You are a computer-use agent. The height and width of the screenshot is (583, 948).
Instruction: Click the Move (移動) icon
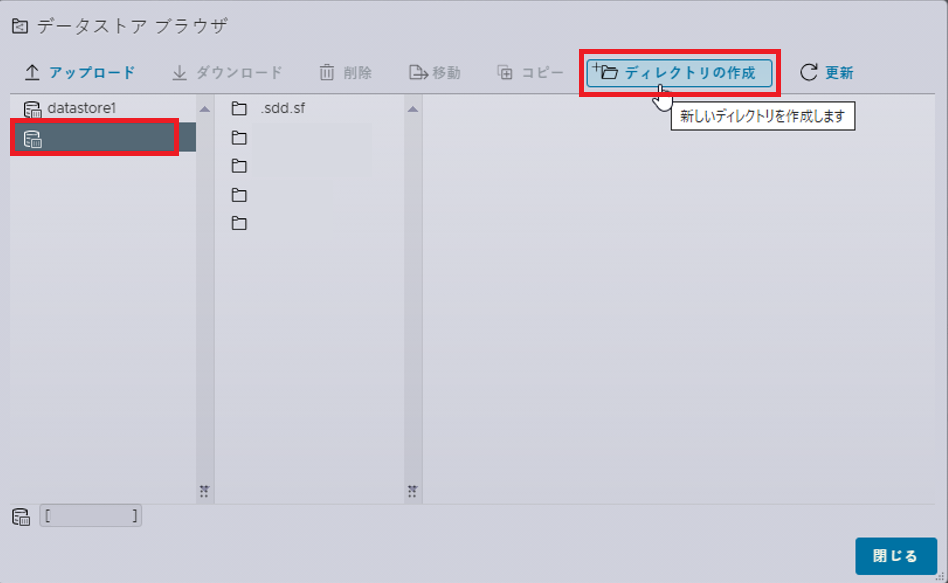click(418, 73)
